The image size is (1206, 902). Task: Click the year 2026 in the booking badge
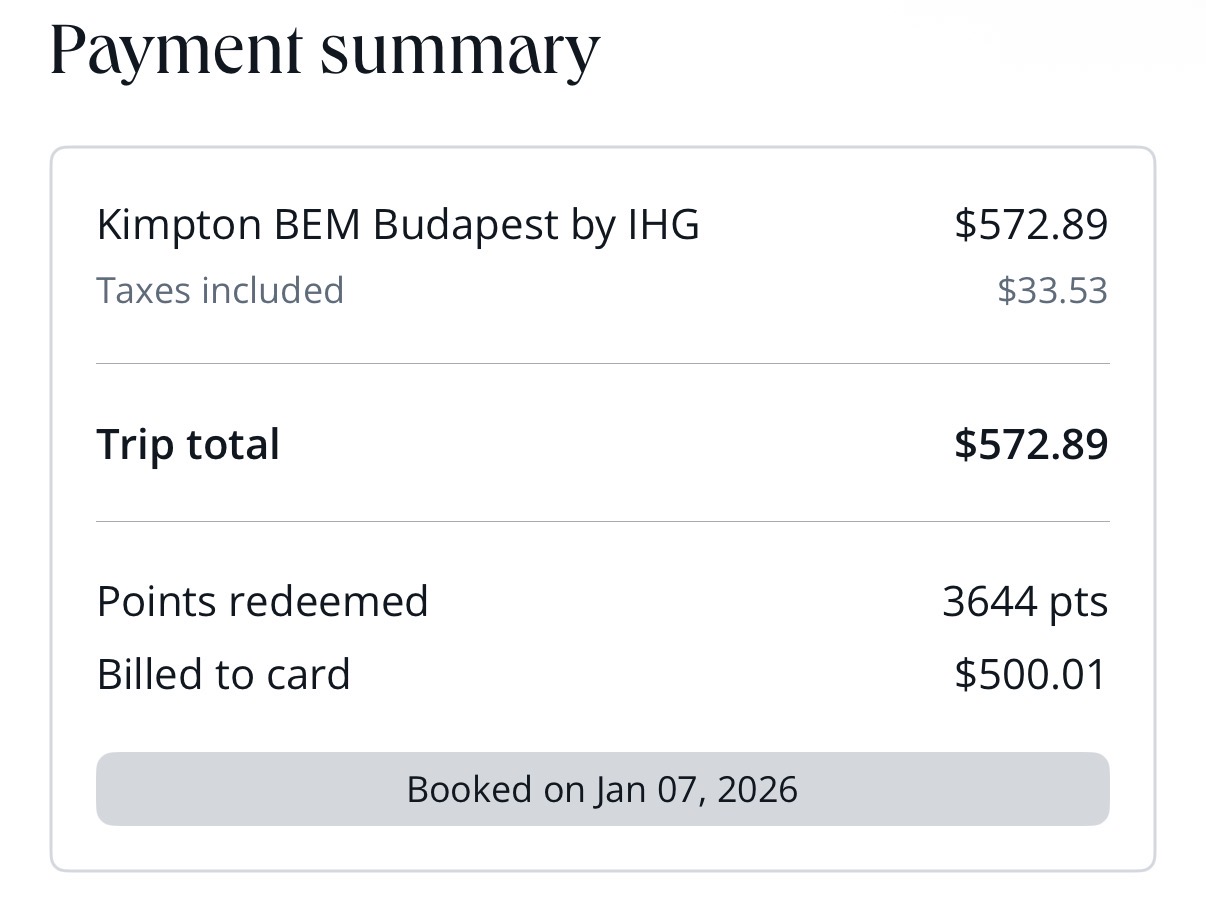click(x=757, y=789)
